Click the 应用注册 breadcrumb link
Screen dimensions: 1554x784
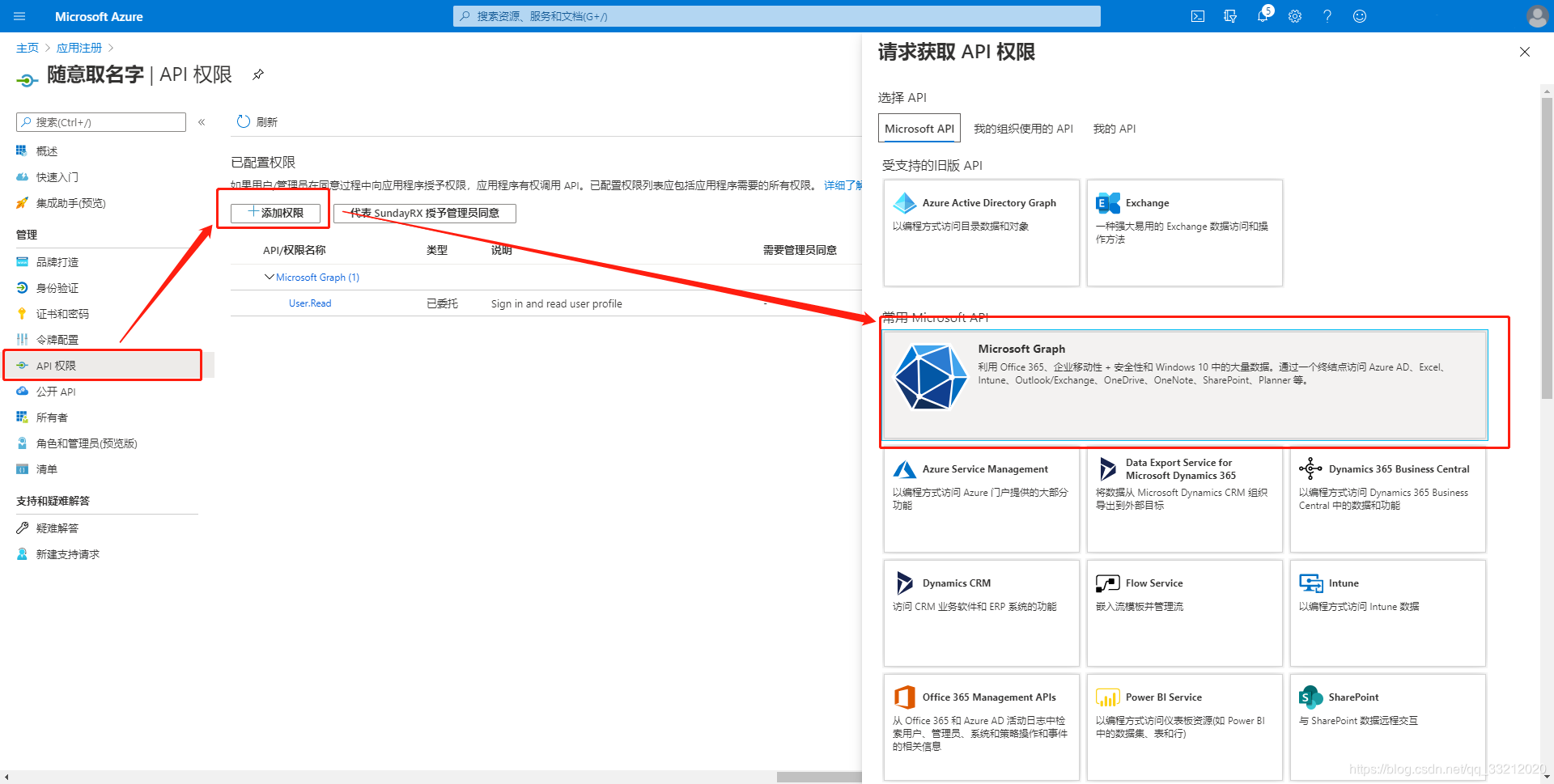click(x=79, y=48)
